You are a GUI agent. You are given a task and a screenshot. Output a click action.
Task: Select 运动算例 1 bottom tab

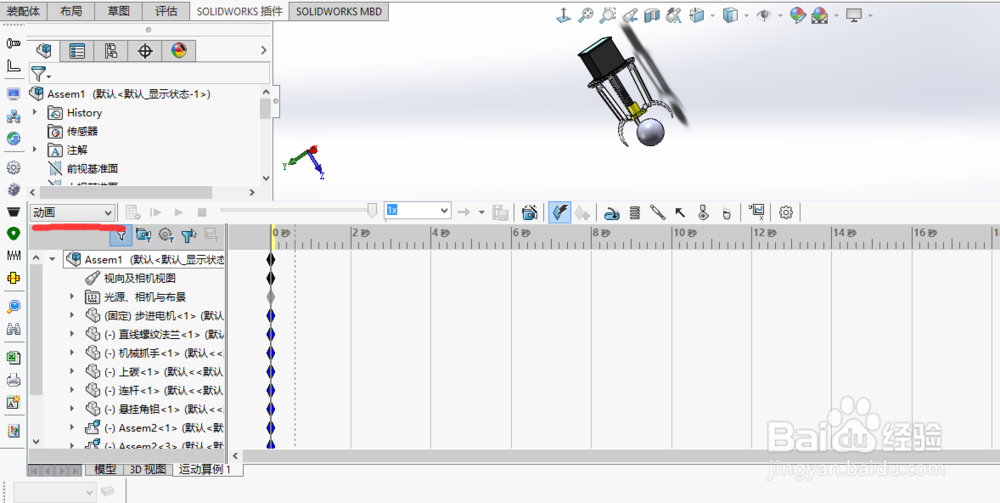(204, 469)
